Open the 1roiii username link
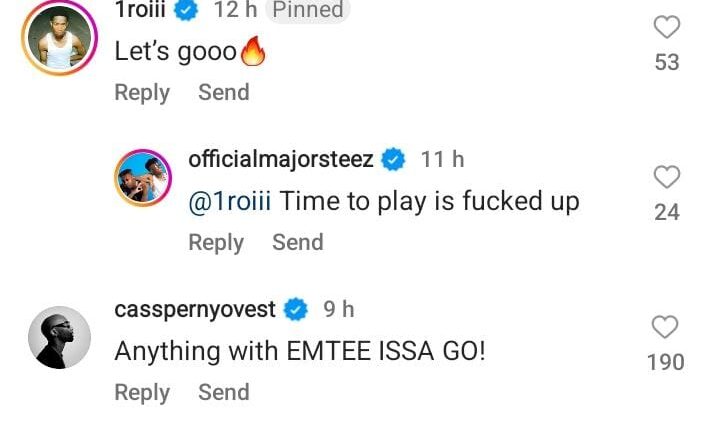The width and height of the screenshot is (720, 430). [145, 10]
